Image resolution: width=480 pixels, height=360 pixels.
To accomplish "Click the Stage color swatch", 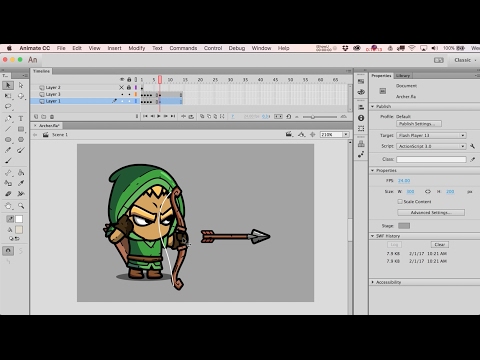I will (404, 226).
